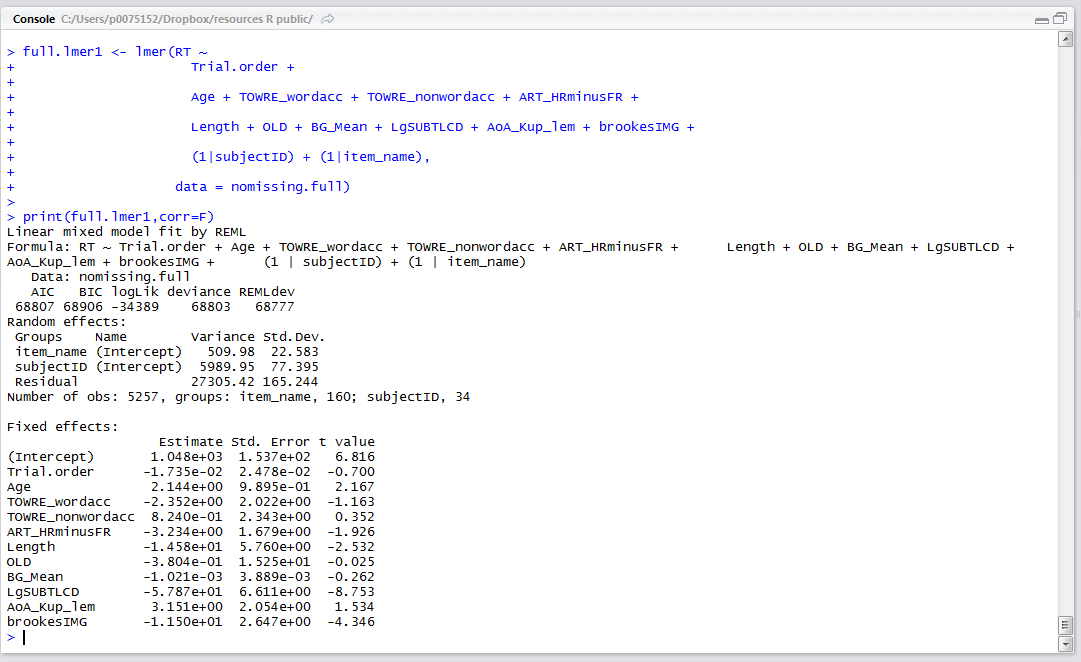Select the Console tab
Image resolution: width=1081 pixels, height=662 pixels.
click(34, 19)
